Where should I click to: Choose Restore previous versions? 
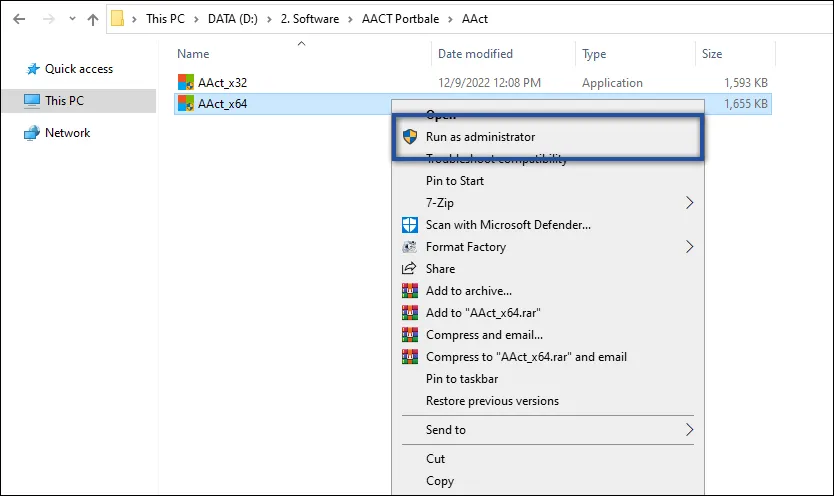492,401
